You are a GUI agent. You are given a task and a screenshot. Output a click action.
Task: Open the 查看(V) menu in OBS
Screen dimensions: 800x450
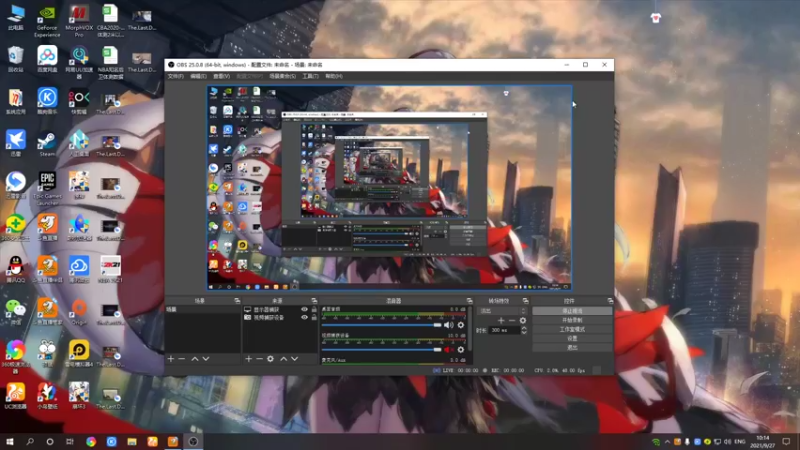coord(221,76)
